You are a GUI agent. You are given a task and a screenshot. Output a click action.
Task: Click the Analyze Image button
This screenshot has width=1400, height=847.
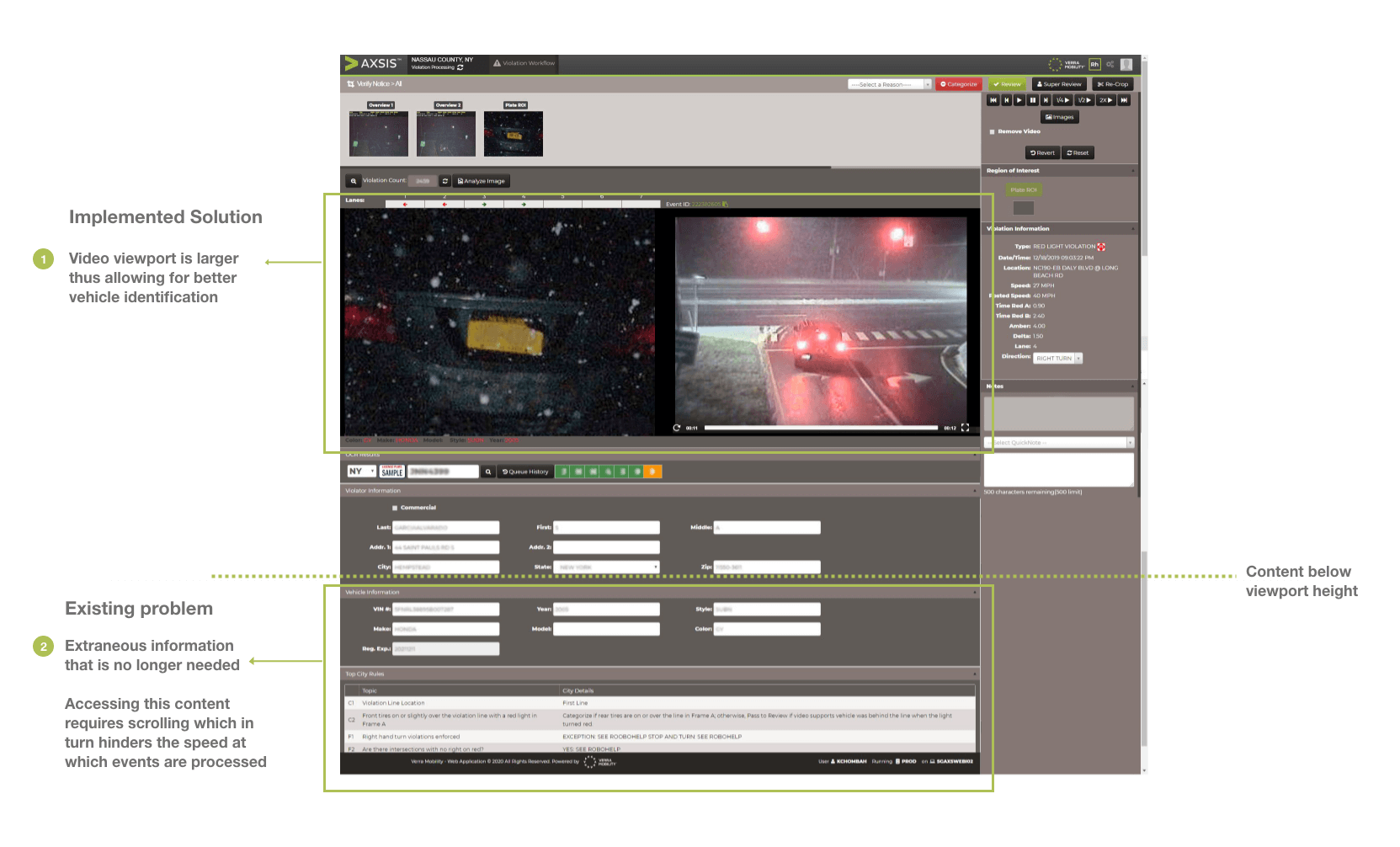pyautogui.click(x=482, y=181)
